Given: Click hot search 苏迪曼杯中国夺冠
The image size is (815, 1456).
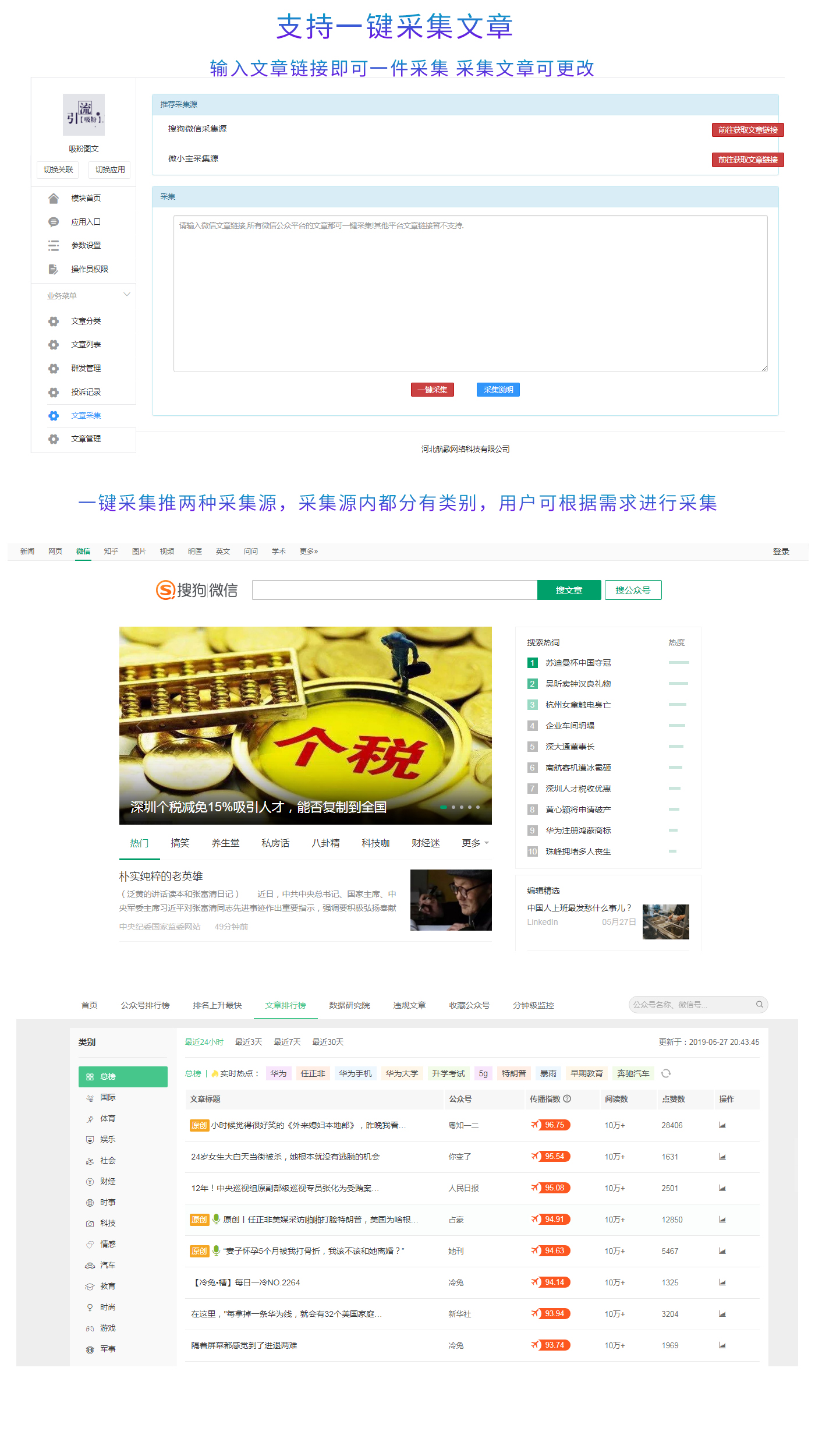Looking at the screenshot, I should click(578, 663).
